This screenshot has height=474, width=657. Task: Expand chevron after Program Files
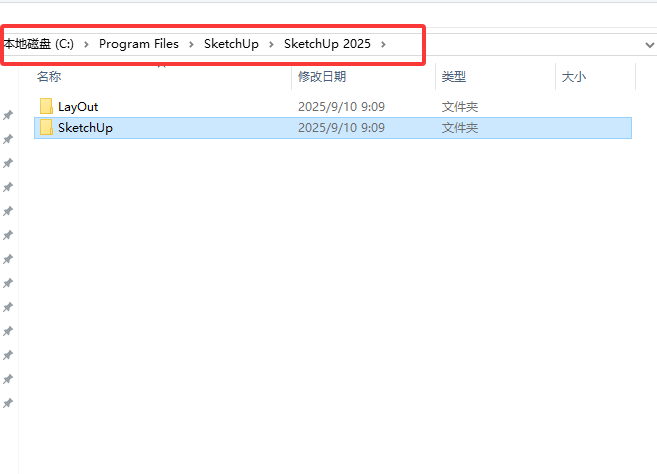191,44
